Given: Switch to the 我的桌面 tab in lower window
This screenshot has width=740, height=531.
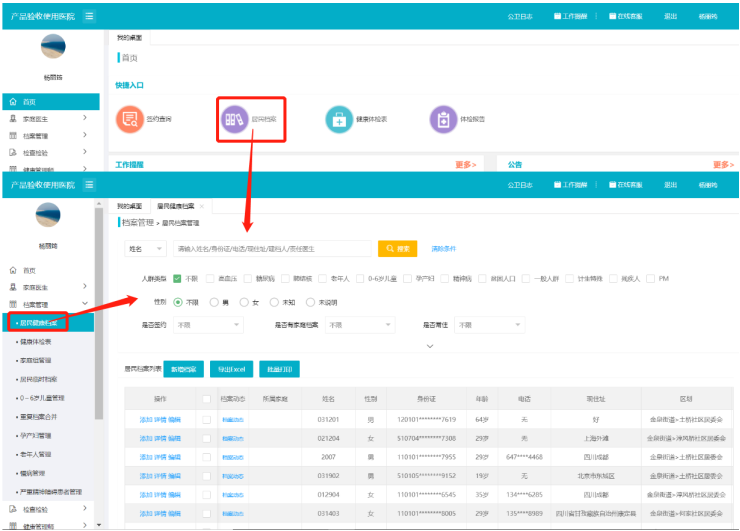Looking at the screenshot, I should tap(130, 205).
